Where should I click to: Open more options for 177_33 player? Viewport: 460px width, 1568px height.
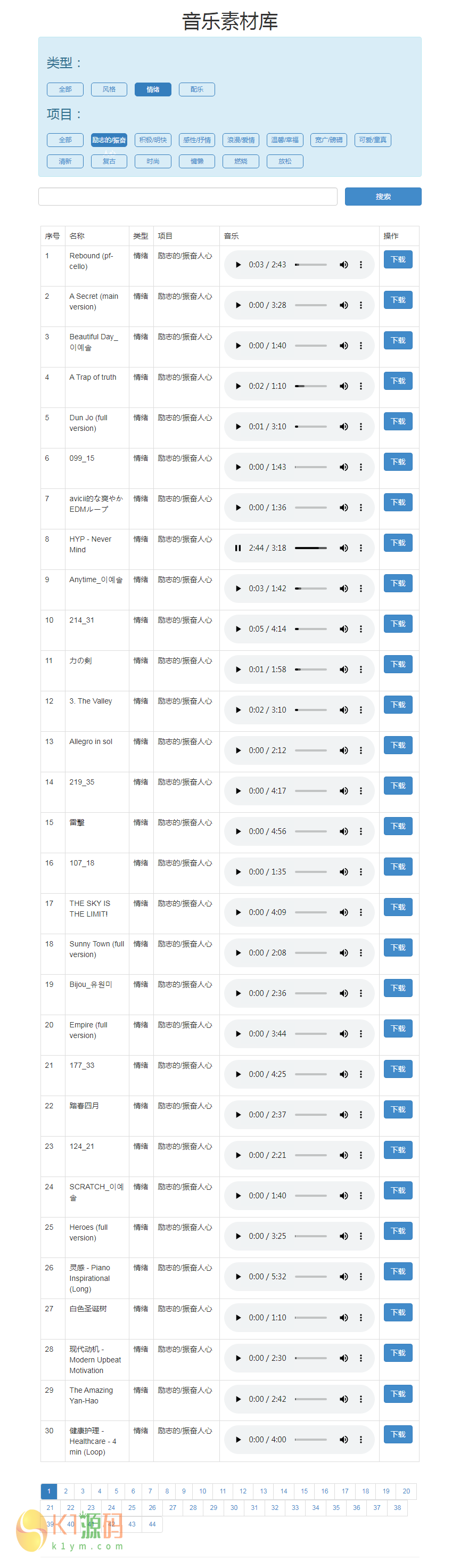[361, 1074]
